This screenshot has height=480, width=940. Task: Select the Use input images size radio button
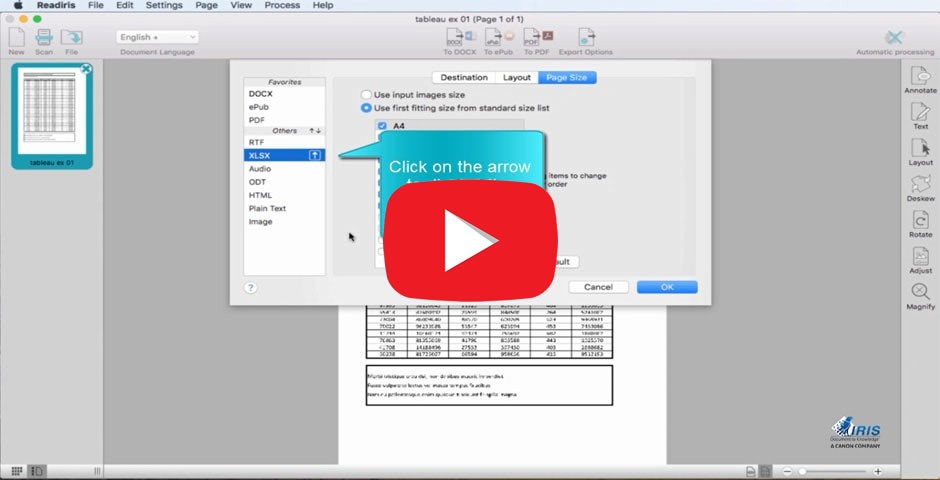click(x=366, y=95)
